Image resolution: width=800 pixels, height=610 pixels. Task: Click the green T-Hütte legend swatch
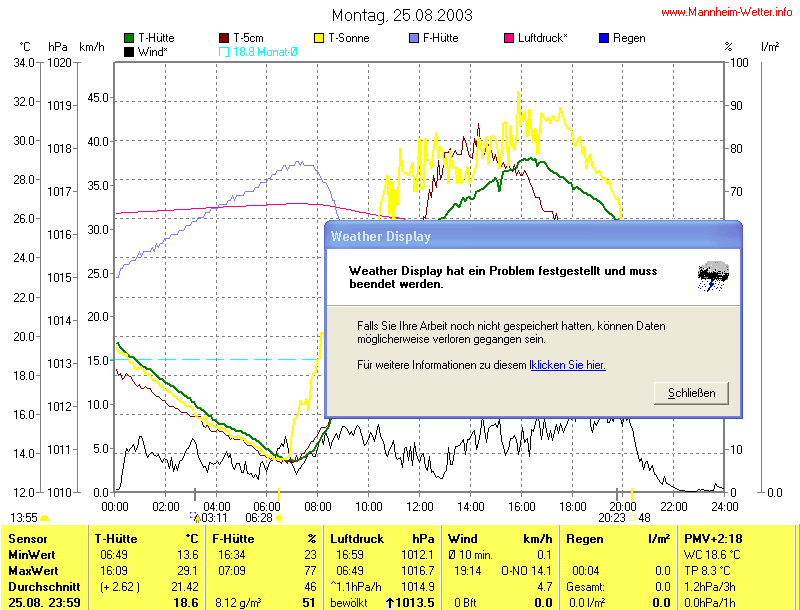click(x=129, y=38)
